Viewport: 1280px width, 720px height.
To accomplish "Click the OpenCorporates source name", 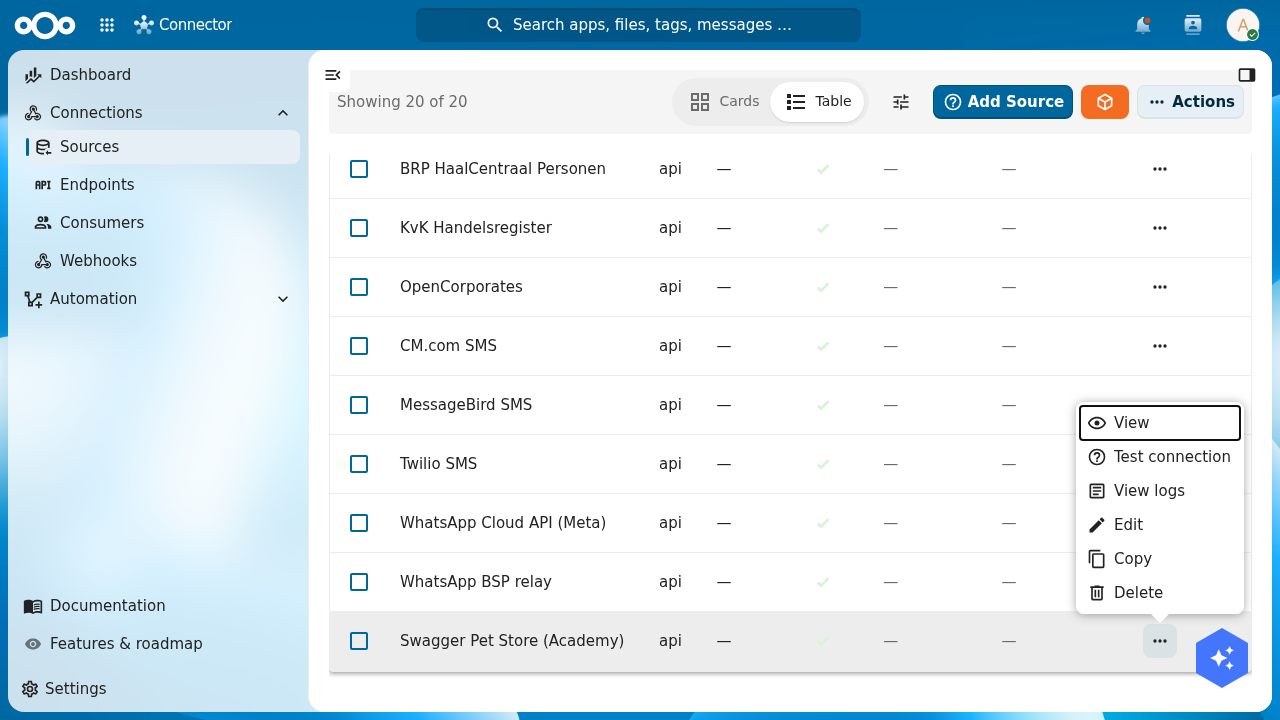I will [461, 287].
